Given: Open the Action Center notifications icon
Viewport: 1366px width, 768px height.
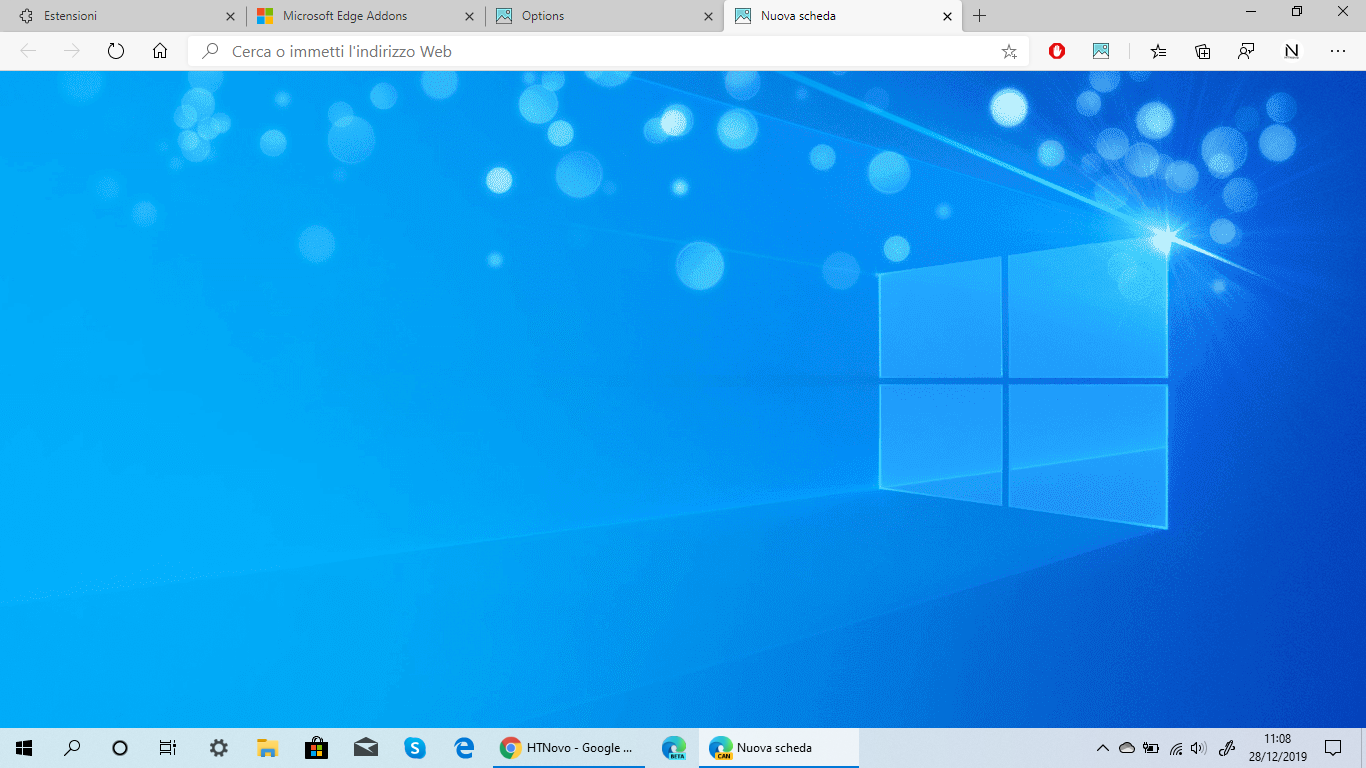Looking at the screenshot, I should point(1333,748).
